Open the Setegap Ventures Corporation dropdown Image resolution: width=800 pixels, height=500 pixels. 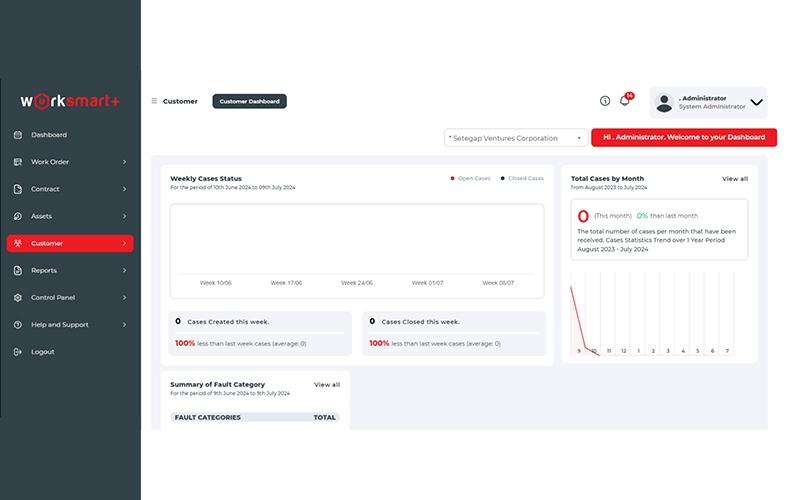tap(516, 138)
